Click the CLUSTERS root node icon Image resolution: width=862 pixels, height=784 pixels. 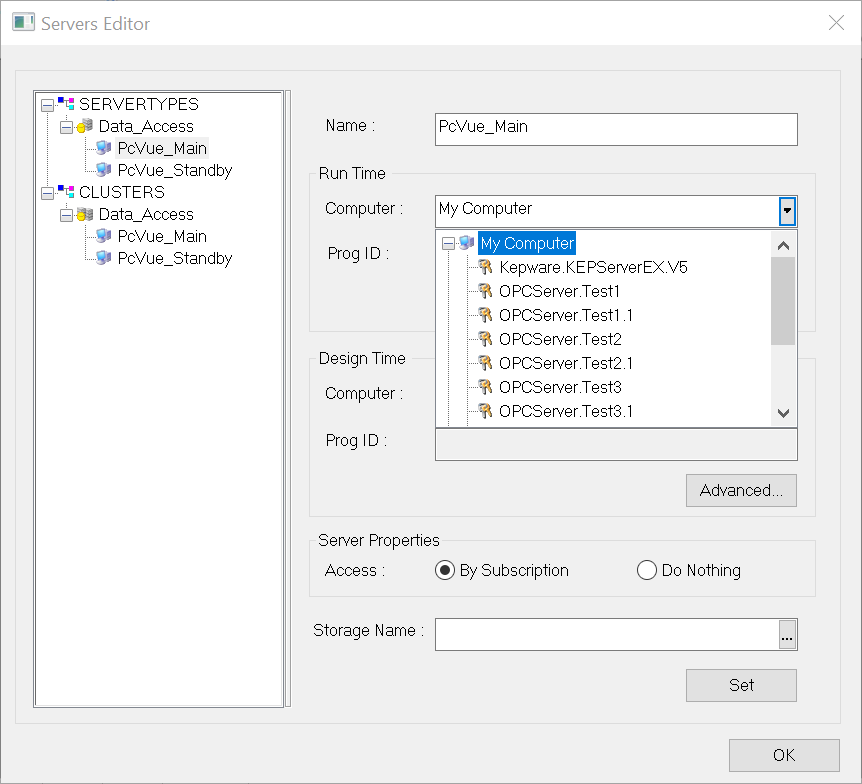tap(67, 192)
